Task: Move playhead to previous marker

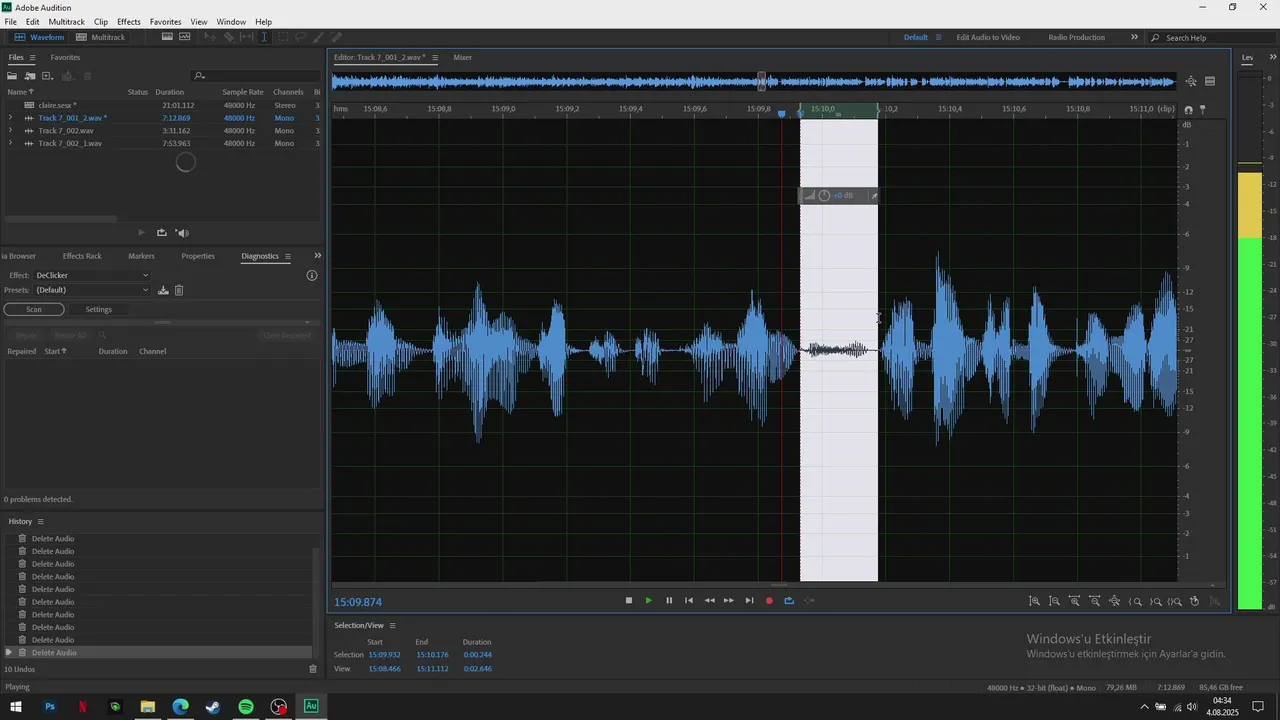Action: (689, 601)
